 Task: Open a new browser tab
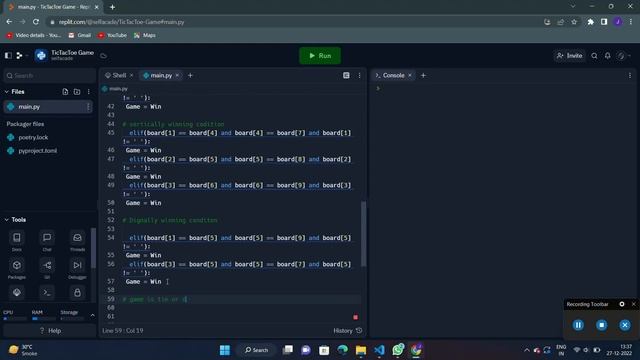coord(112,7)
